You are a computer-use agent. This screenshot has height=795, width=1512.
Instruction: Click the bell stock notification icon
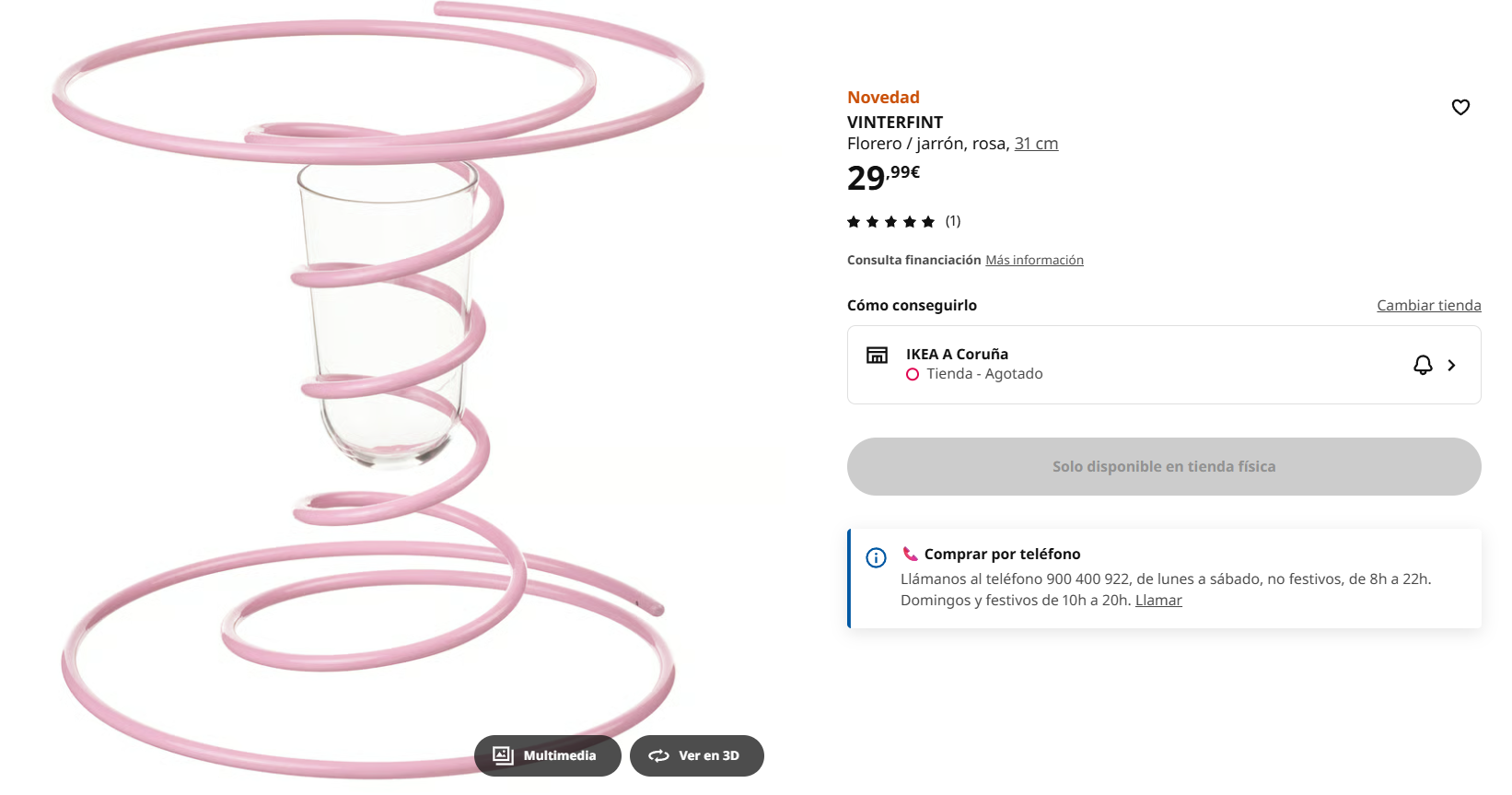1423,365
